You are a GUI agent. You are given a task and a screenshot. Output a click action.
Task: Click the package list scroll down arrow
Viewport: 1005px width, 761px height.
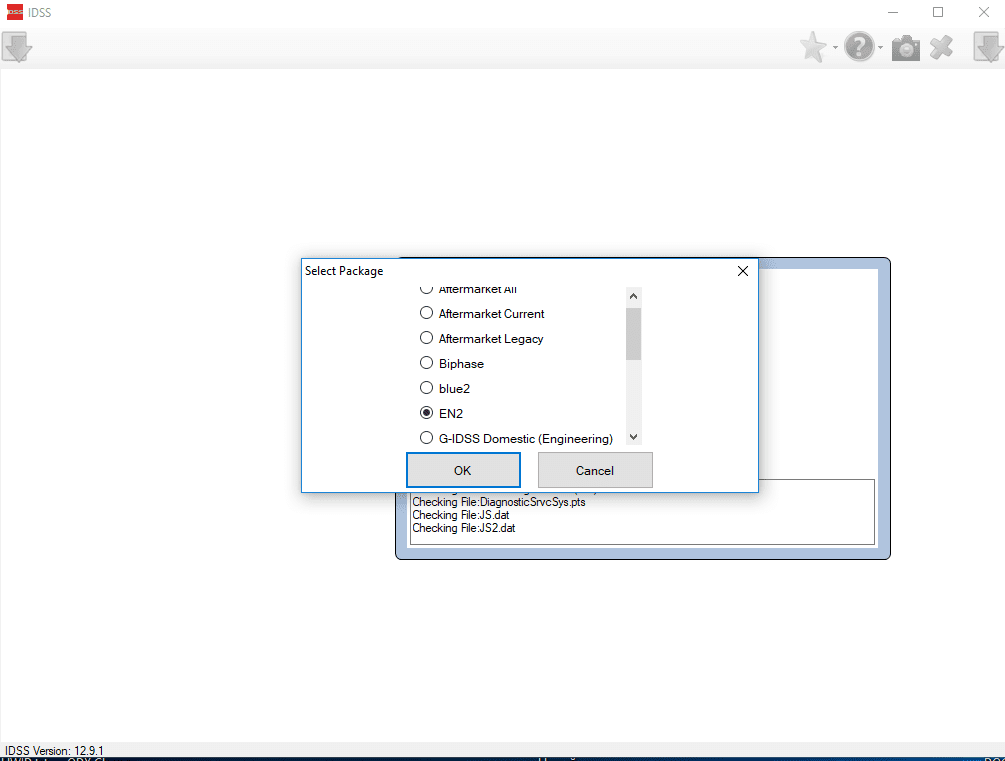(x=633, y=437)
